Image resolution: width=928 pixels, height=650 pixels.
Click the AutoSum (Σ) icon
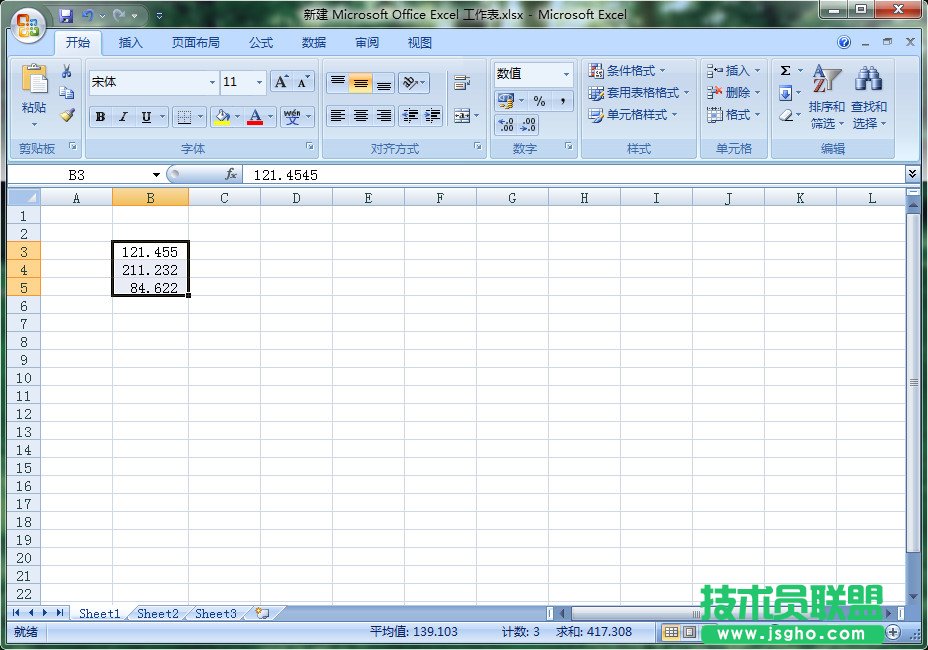(x=785, y=70)
